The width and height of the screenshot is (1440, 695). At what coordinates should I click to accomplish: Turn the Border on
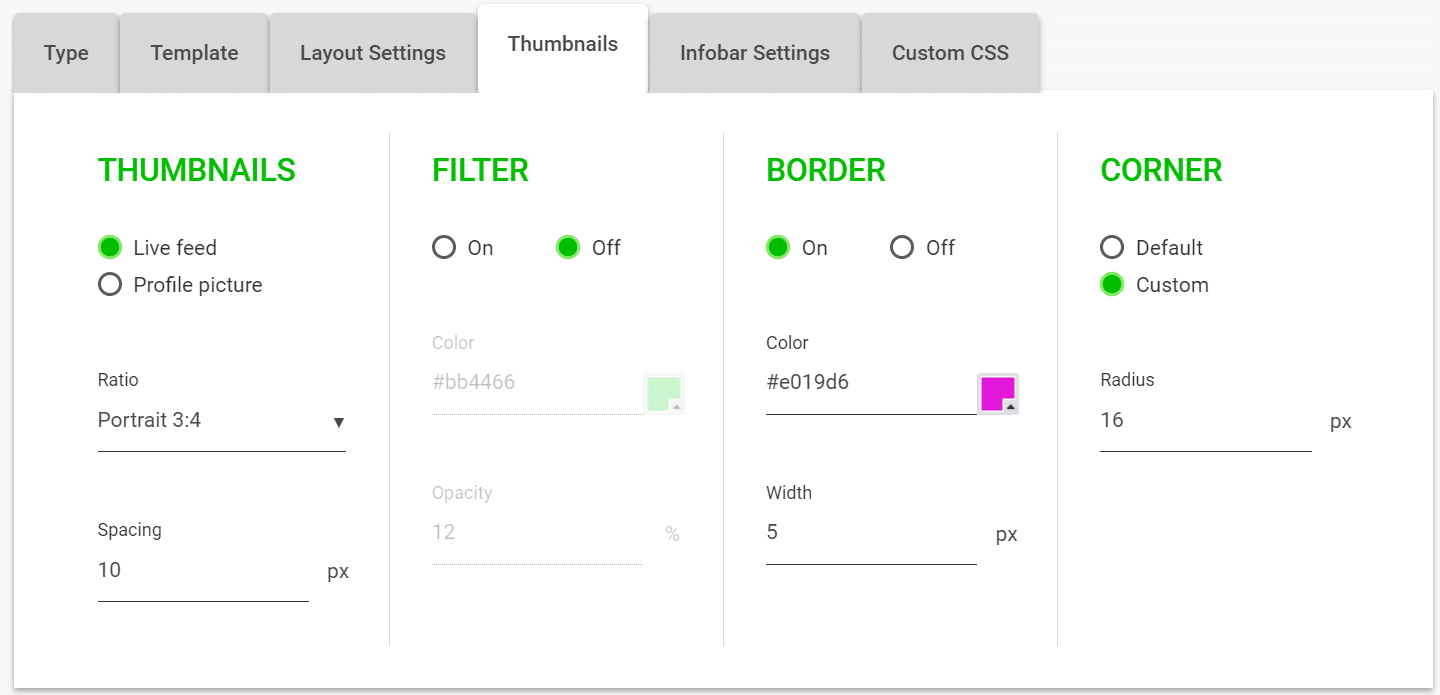[x=778, y=247]
